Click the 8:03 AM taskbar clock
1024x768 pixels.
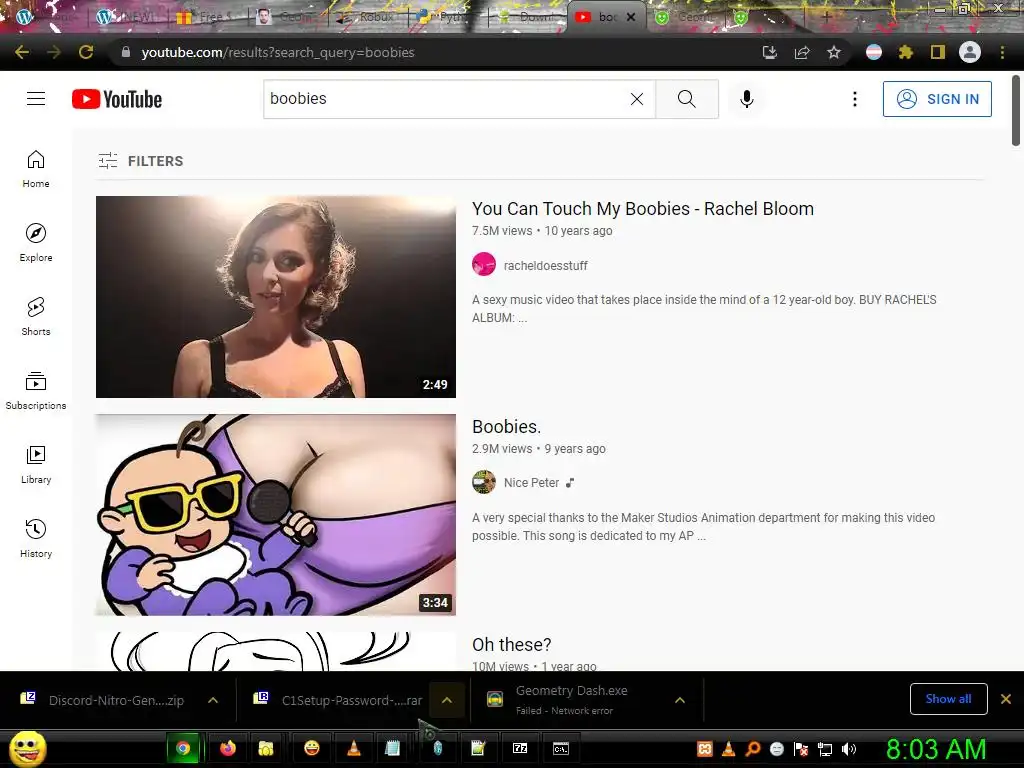click(936, 749)
